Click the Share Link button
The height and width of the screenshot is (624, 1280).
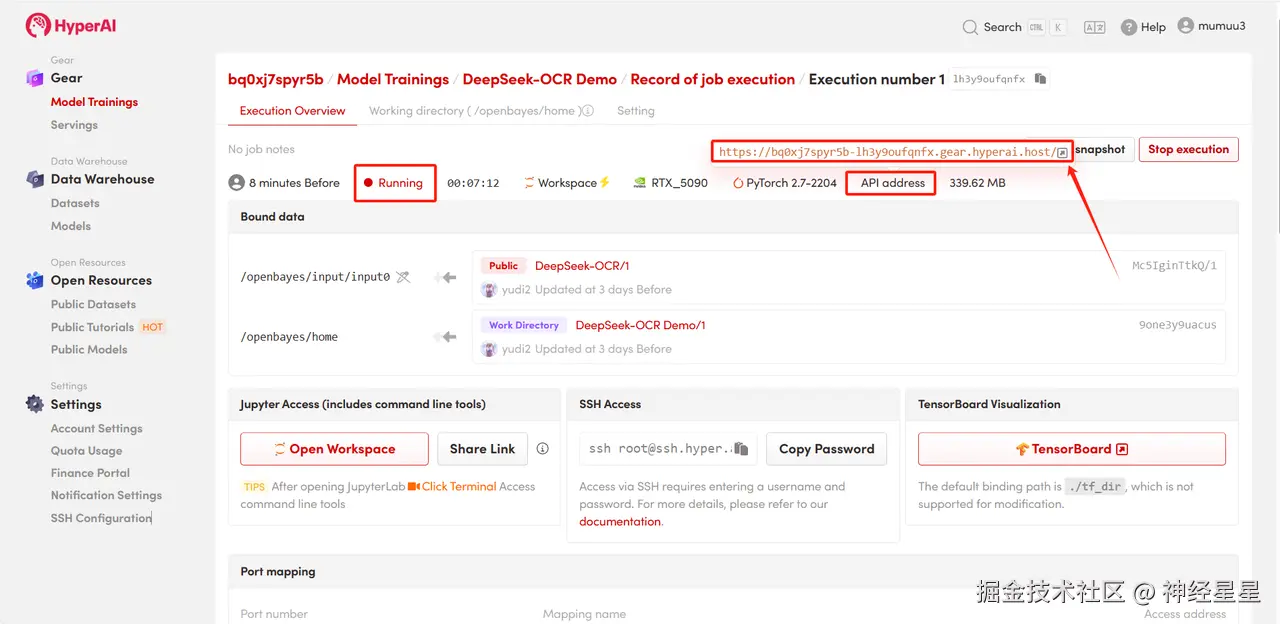[x=482, y=449]
